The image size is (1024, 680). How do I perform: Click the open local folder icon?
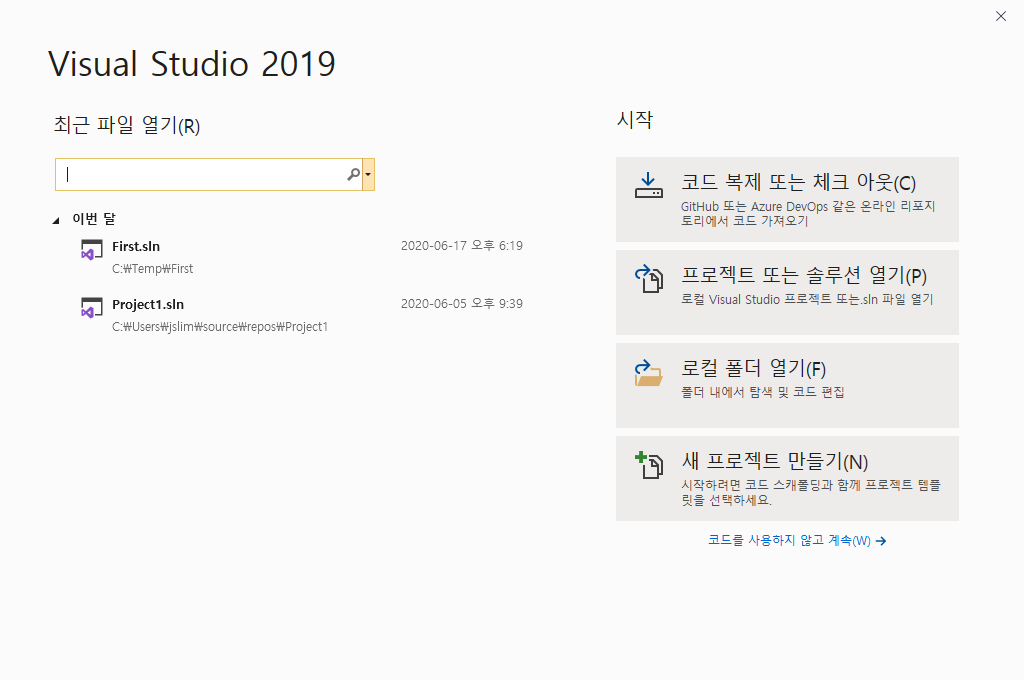coord(648,373)
